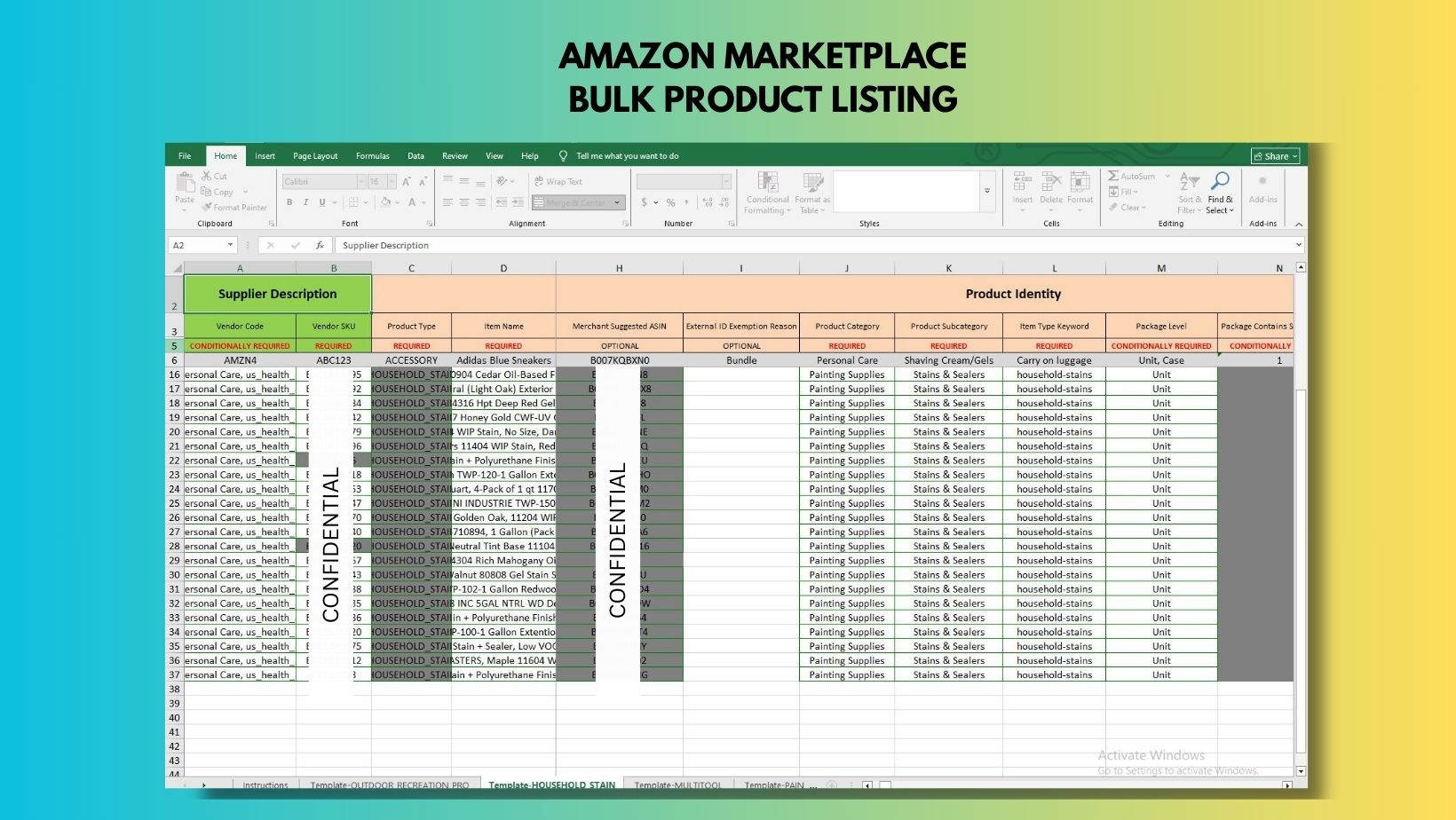Image resolution: width=1456 pixels, height=820 pixels.
Task: Click the Share button
Action: click(x=1275, y=156)
